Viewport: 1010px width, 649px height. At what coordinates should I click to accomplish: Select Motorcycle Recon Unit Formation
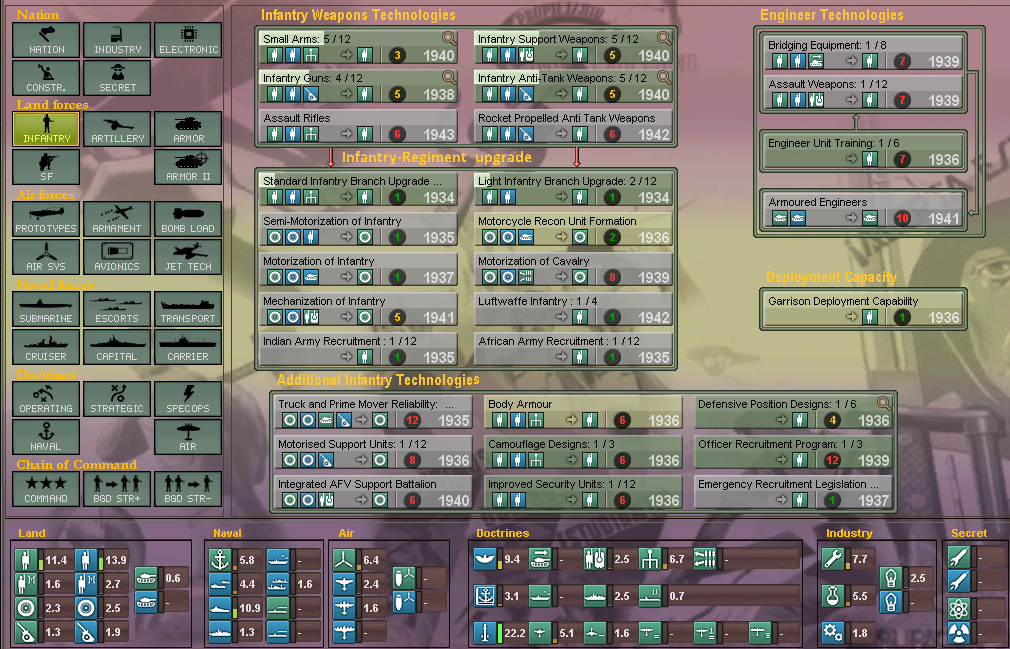pyautogui.click(x=573, y=229)
